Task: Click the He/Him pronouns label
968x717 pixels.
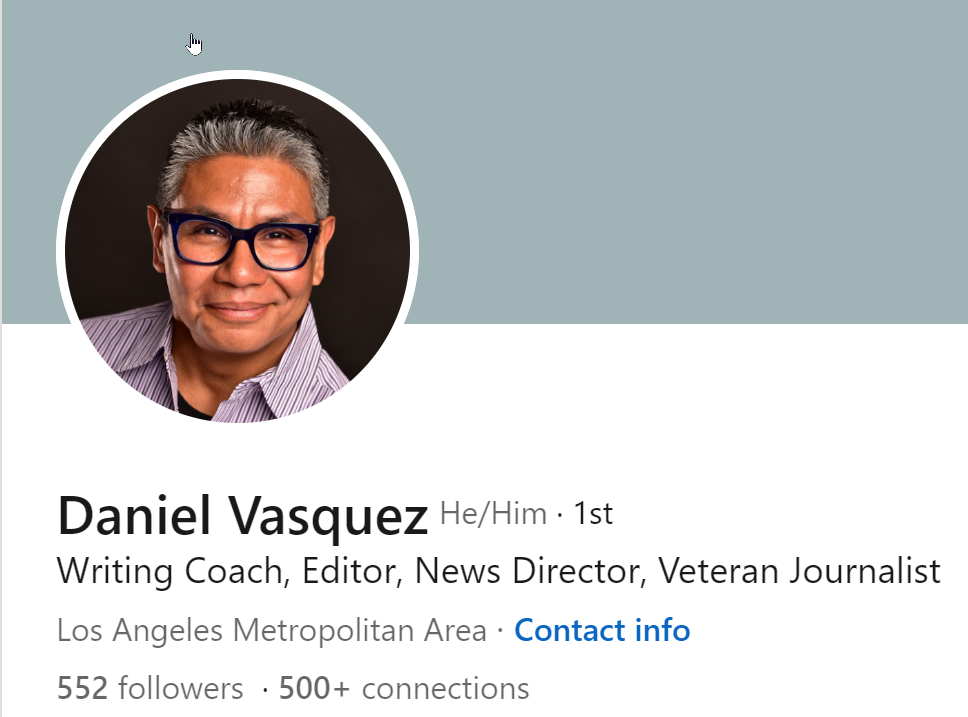Action: pos(493,514)
